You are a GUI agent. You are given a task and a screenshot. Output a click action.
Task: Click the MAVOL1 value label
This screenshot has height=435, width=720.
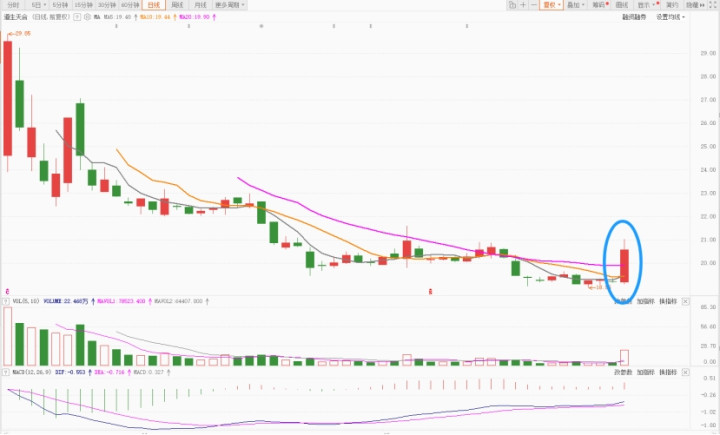pos(121,302)
